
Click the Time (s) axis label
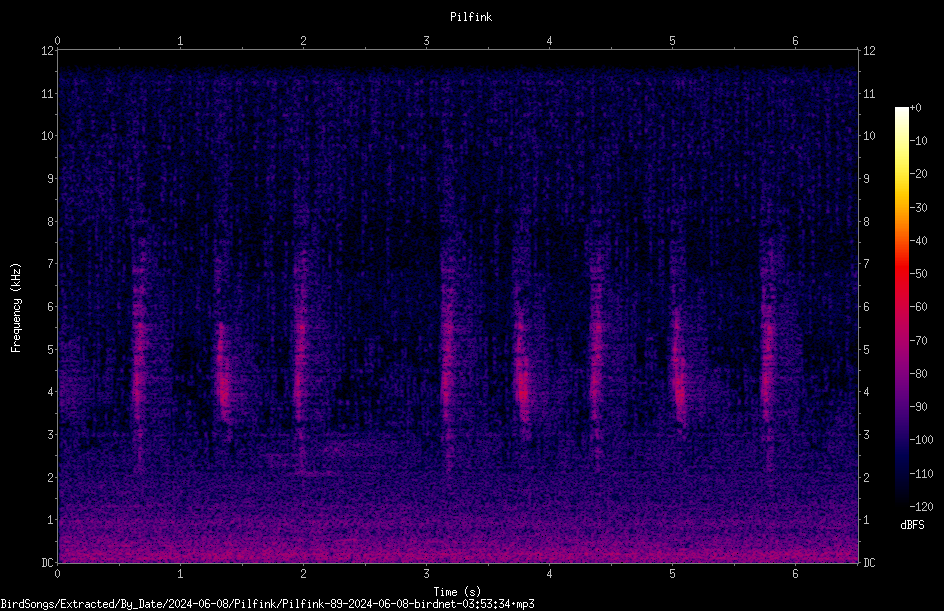click(457, 592)
